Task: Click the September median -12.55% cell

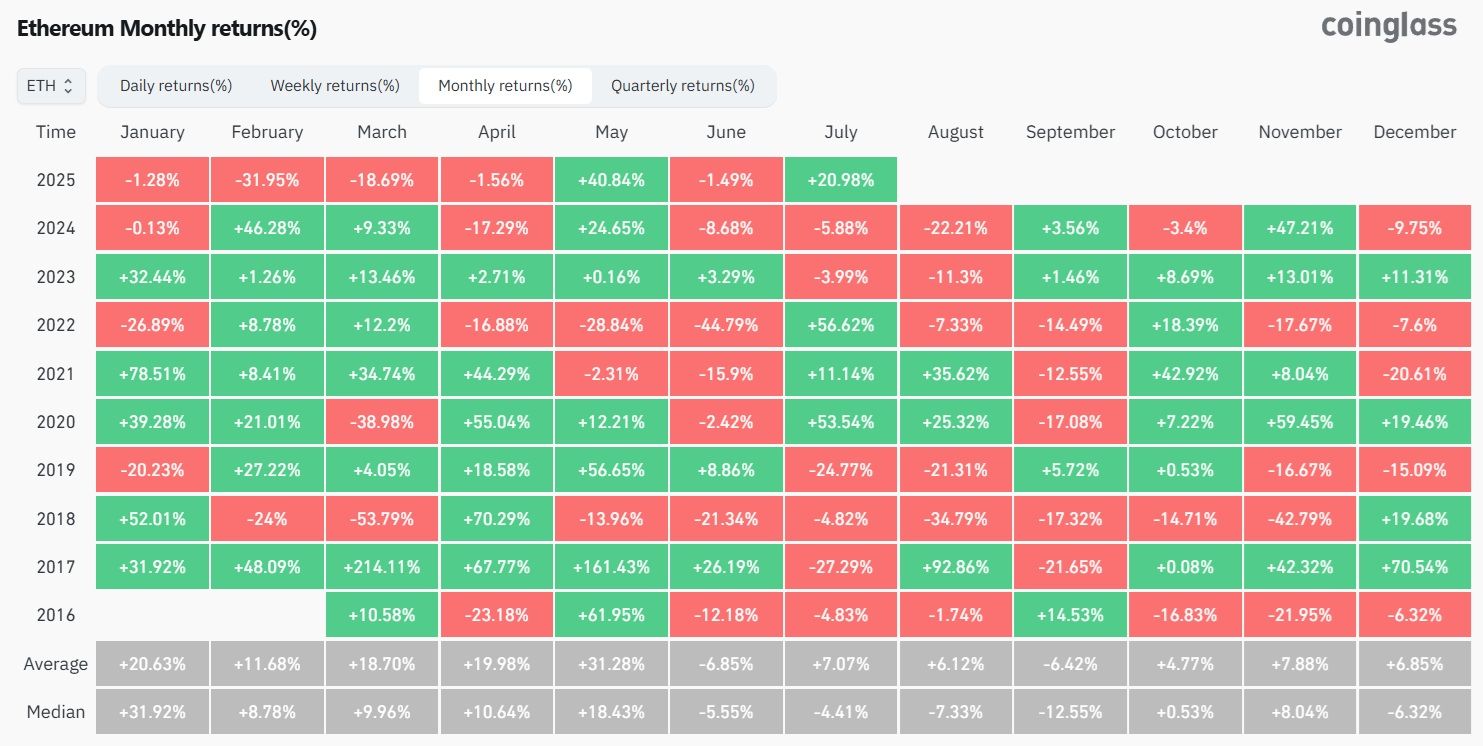Action: (x=1070, y=712)
